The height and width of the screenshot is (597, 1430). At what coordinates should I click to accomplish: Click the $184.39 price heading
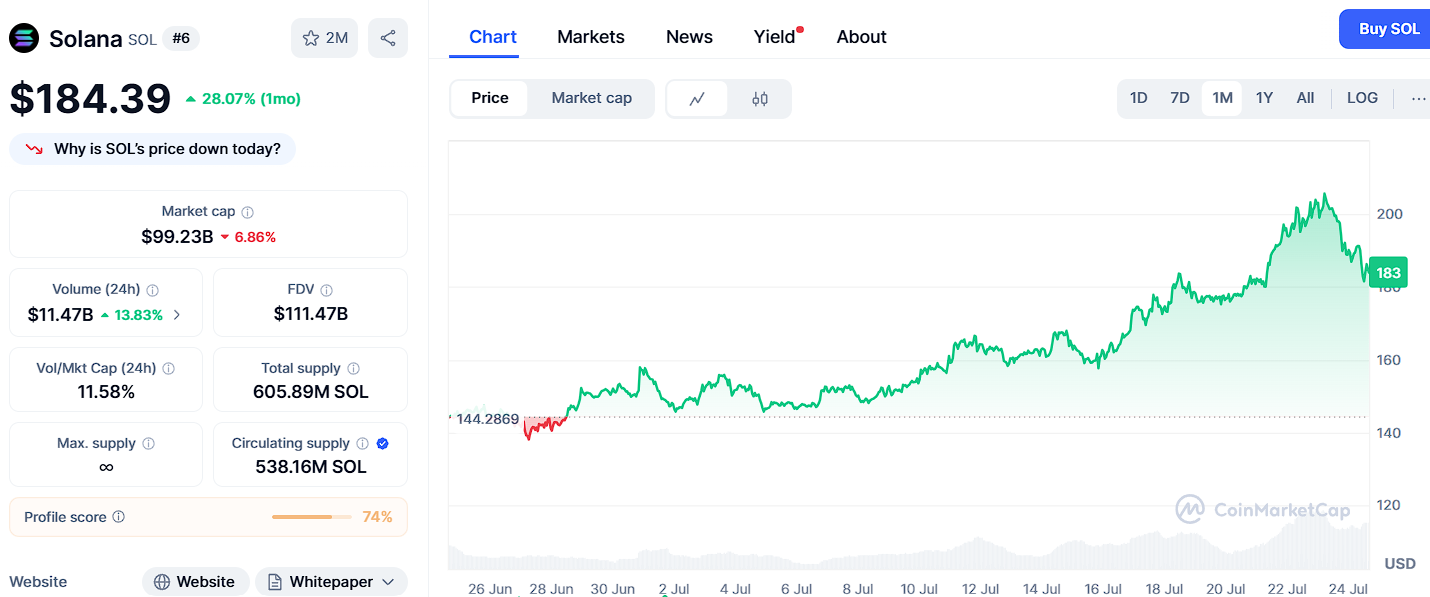tap(91, 99)
